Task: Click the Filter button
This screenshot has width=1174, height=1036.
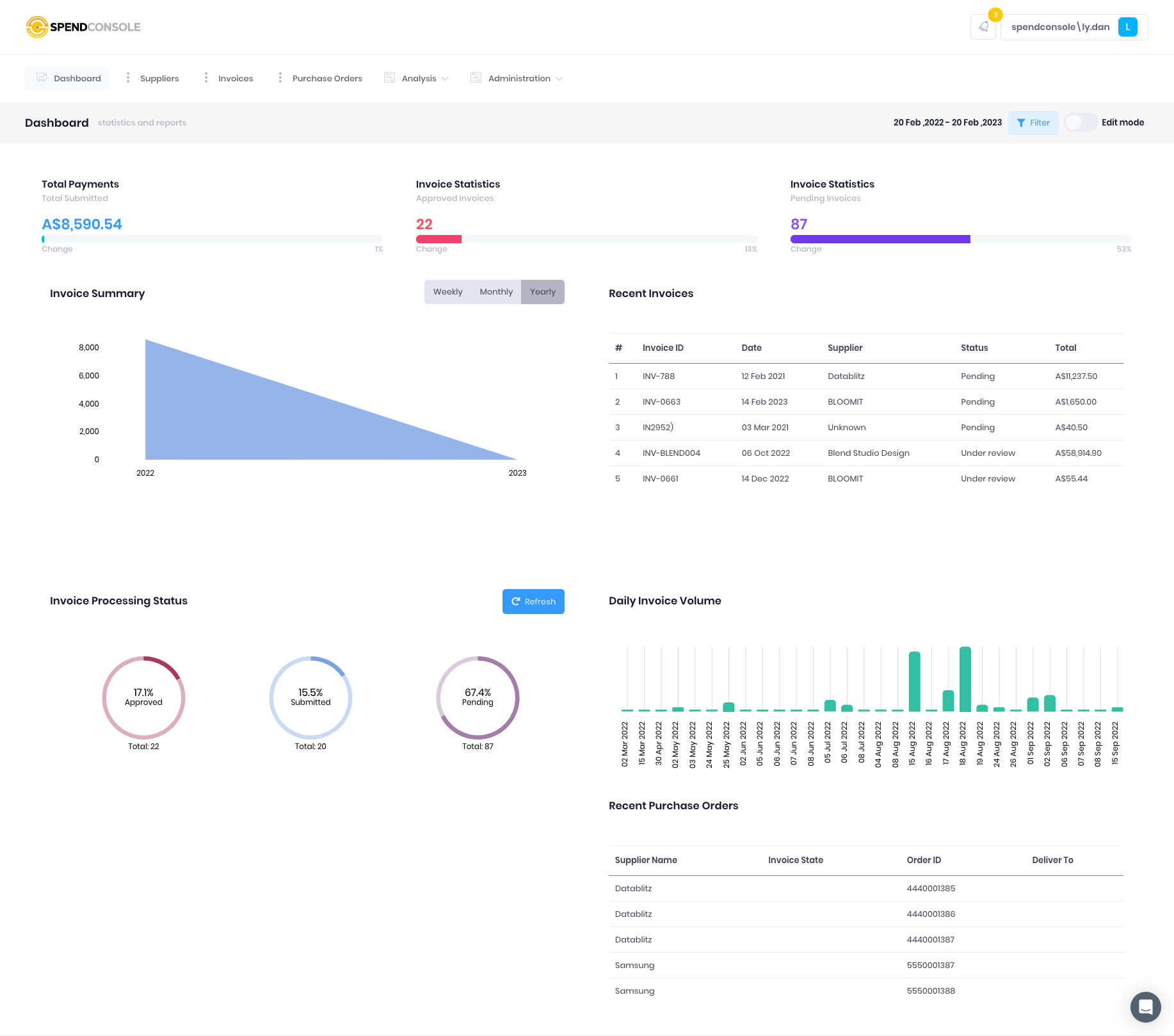Action: [x=1033, y=122]
